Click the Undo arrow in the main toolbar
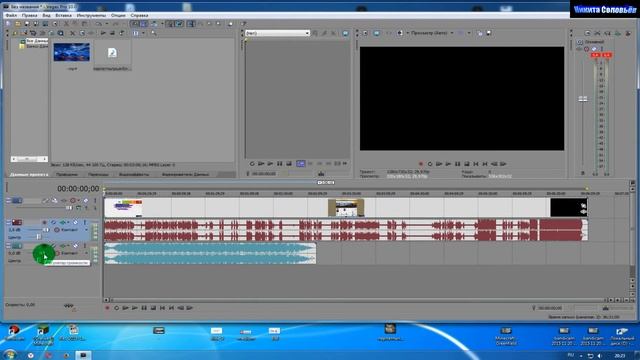This screenshot has height=360, width=640. tap(98, 24)
